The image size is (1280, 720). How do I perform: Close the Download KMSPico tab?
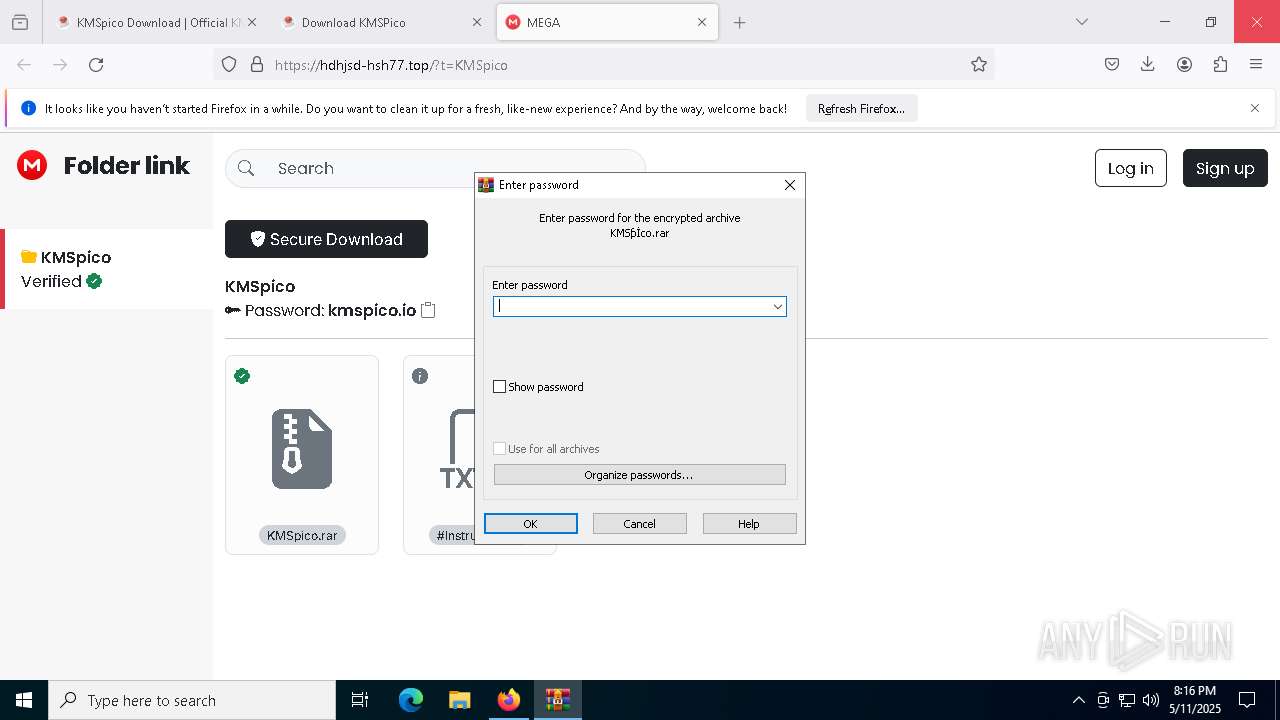click(x=477, y=22)
